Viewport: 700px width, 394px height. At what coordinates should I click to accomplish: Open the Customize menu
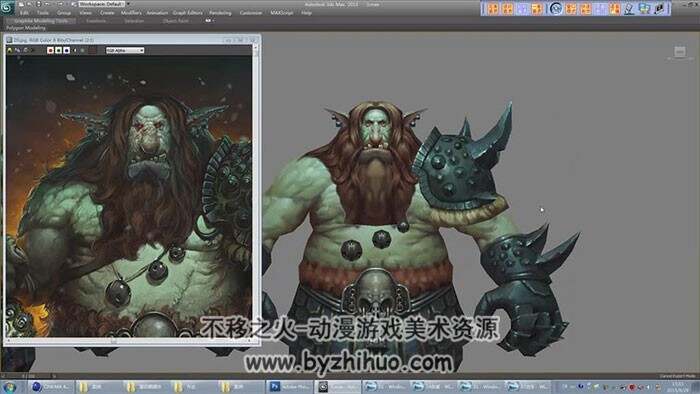click(x=251, y=13)
